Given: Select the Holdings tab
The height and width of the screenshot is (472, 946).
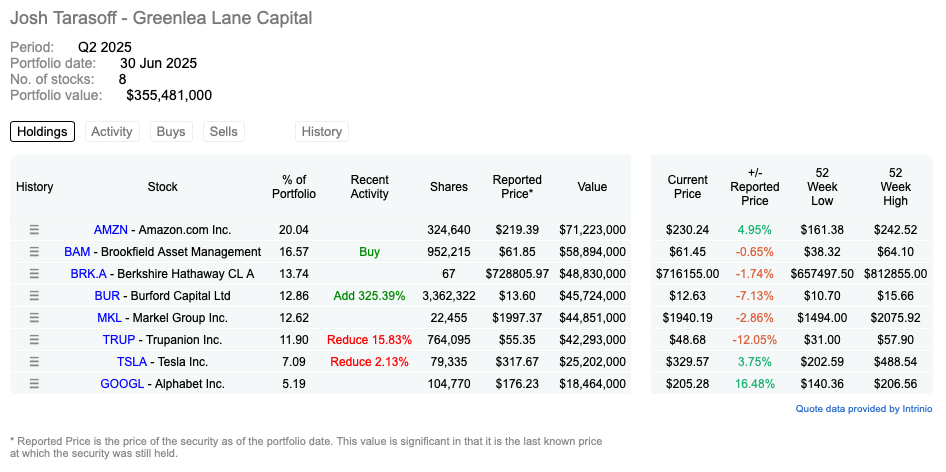Looking at the screenshot, I should pos(42,132).
